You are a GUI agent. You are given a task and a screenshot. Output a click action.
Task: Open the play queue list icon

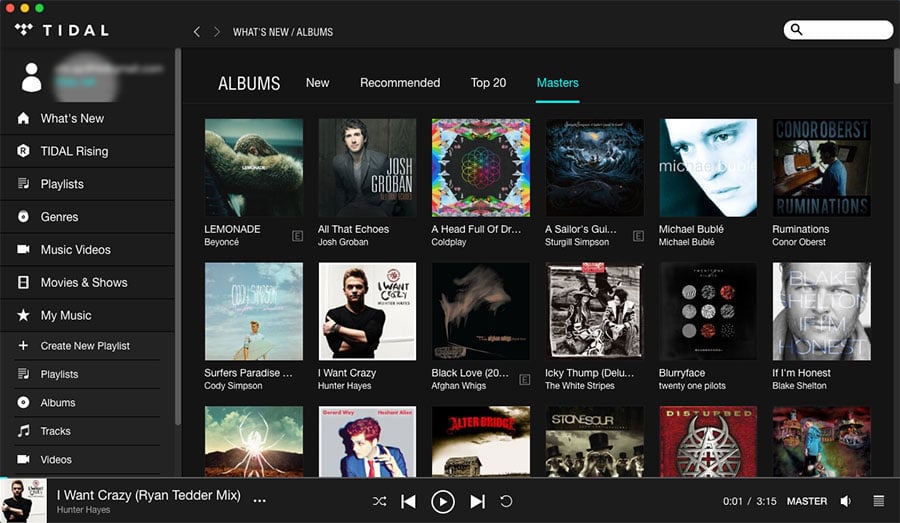[x=879, y=501]
